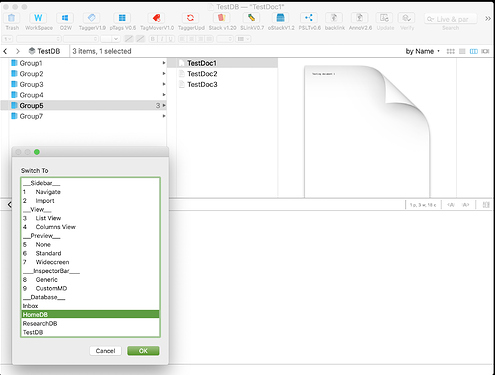
Task: Run TagMoverV1.0 from the toolbar
Action: coord(157,18)
